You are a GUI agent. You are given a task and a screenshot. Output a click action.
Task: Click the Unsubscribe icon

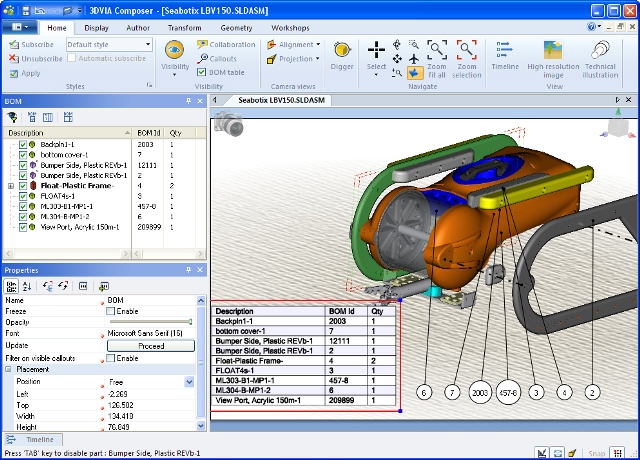tap(14, 59)
